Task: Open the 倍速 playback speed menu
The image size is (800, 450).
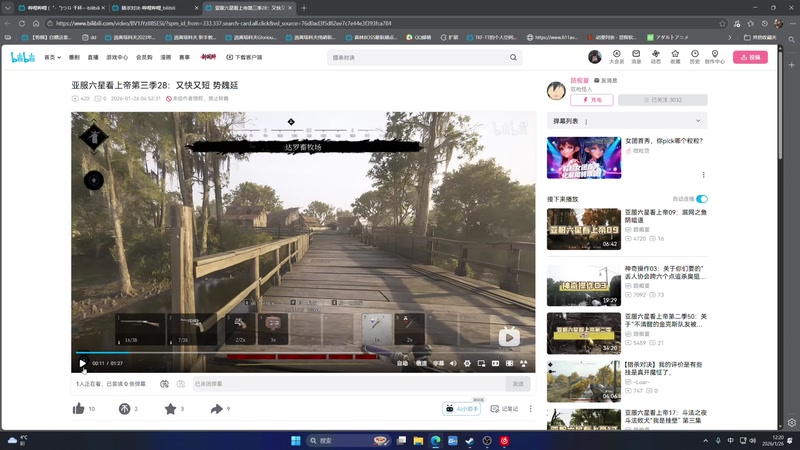Action: (421, 363)
